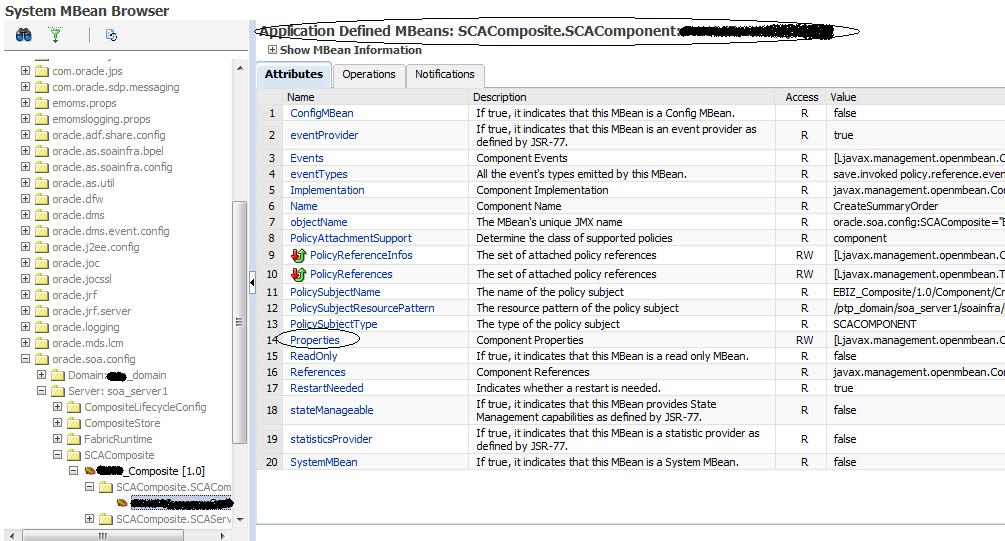Click the FabricRuntime folder icon

[x=74, y=439]
